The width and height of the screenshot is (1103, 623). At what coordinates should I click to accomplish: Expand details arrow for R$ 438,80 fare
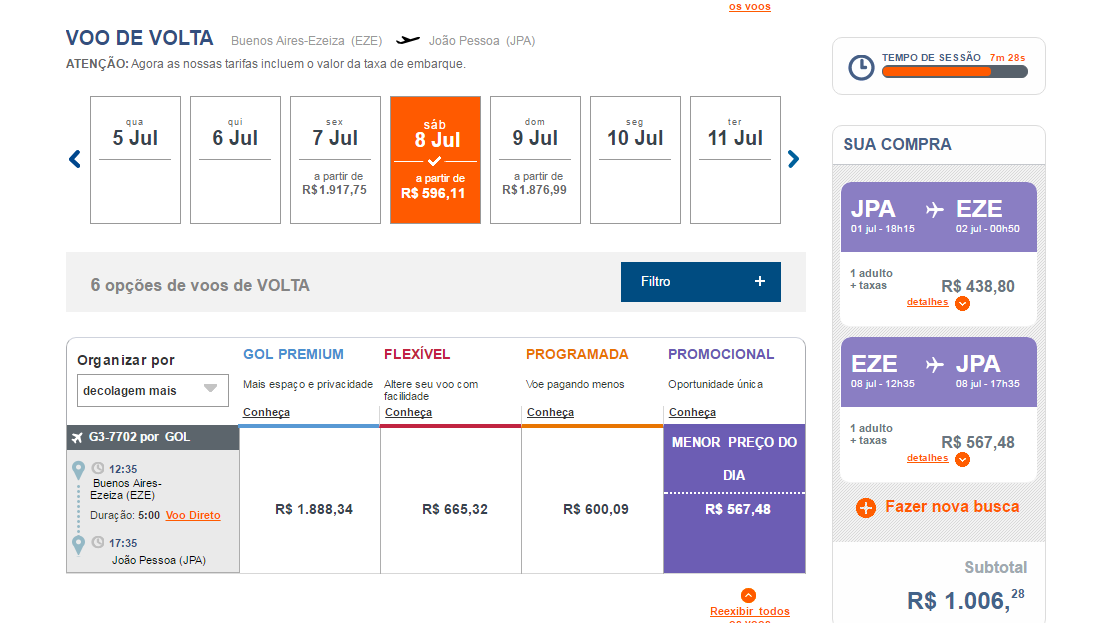[962, 303]
